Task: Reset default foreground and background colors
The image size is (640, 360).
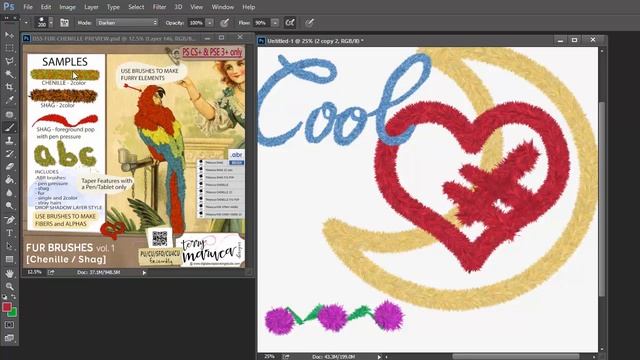Action: pos(4,297)
